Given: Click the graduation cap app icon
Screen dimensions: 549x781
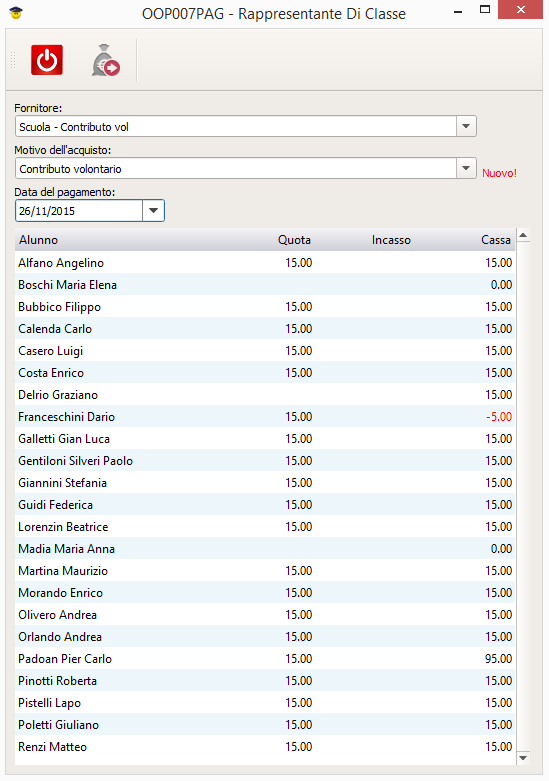Looking at the screenshot, I should [16, 13].
